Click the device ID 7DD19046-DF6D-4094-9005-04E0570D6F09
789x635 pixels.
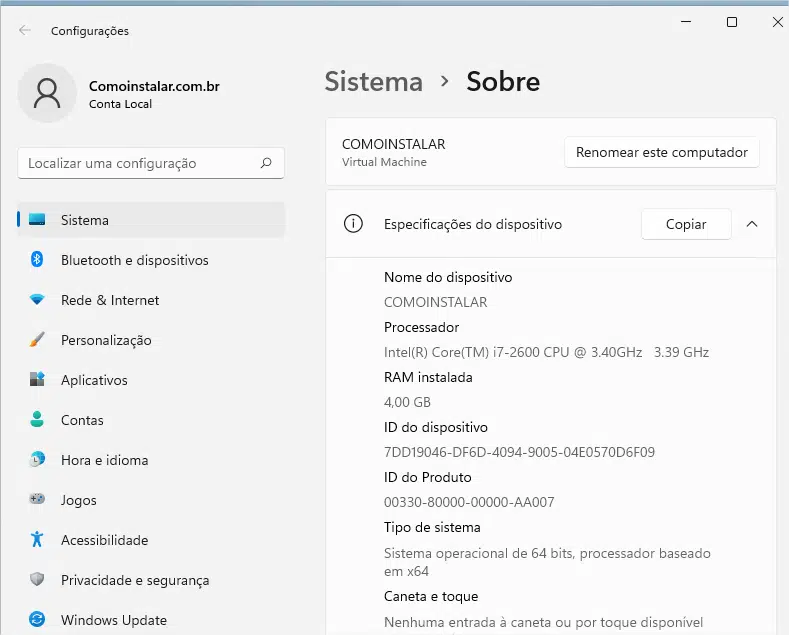click(x=519, y=452)
